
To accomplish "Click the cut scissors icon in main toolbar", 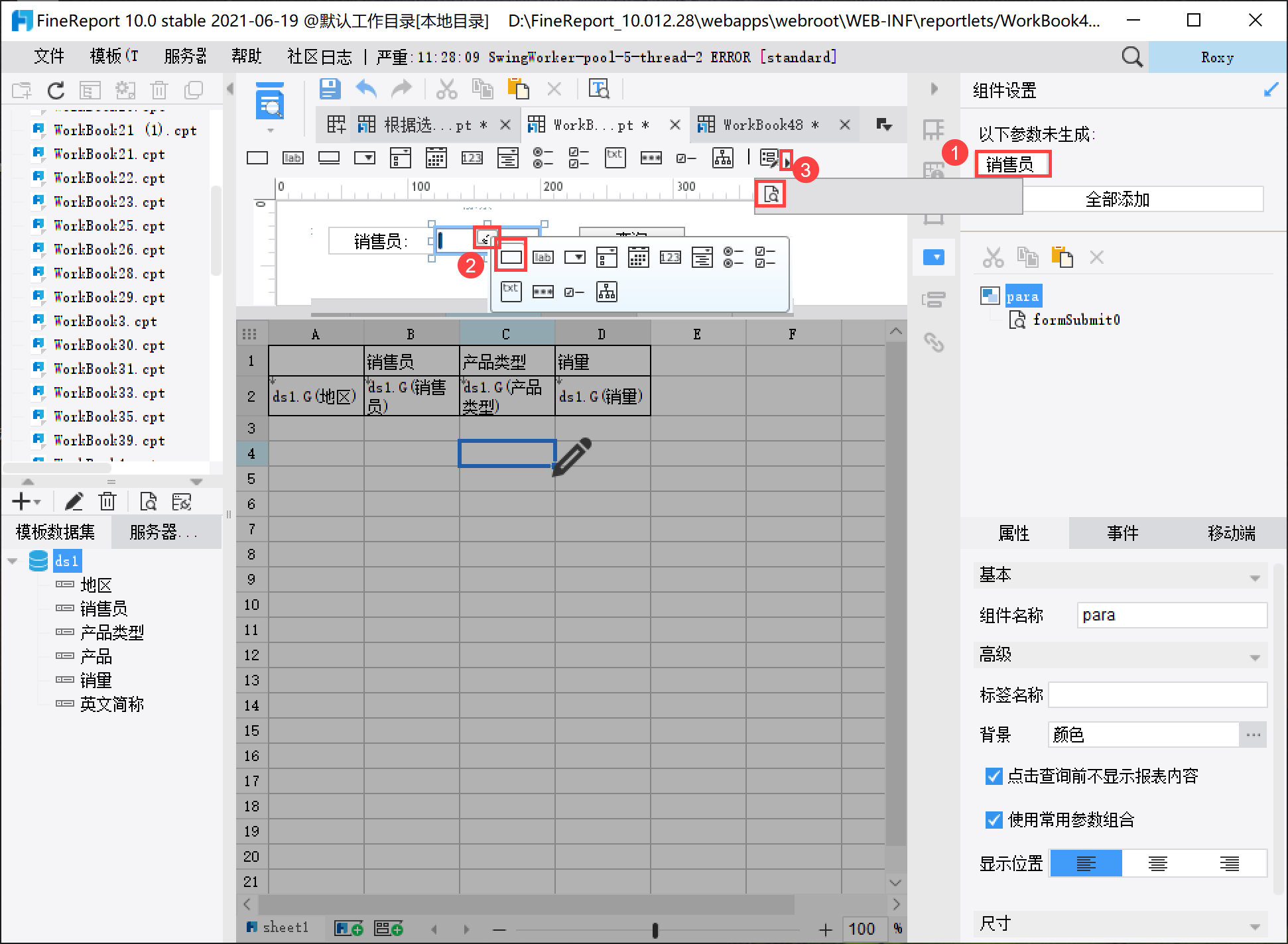I will point(446,89).
